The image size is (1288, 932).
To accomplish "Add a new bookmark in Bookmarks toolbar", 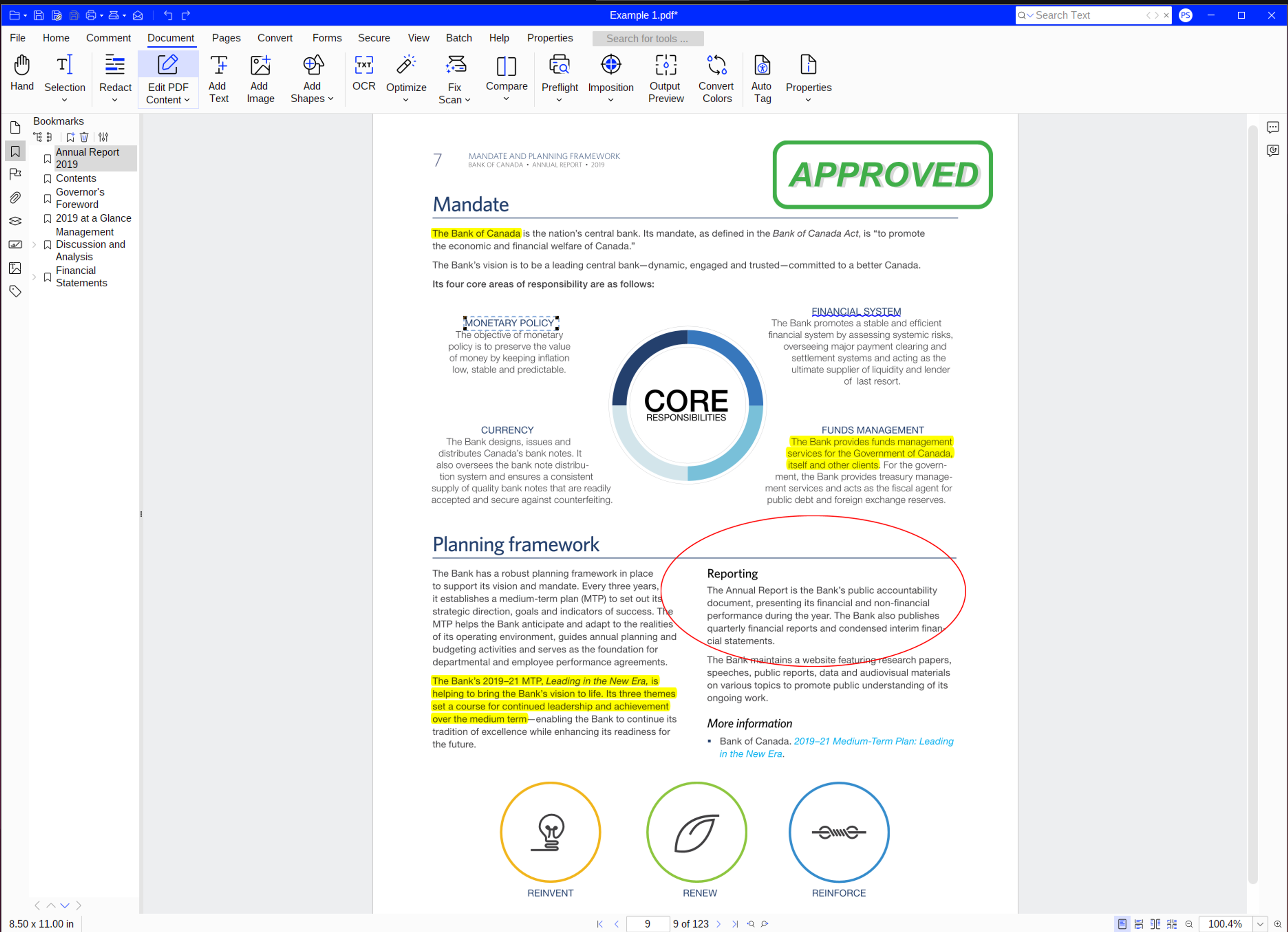I will click(x=70, y=137).
